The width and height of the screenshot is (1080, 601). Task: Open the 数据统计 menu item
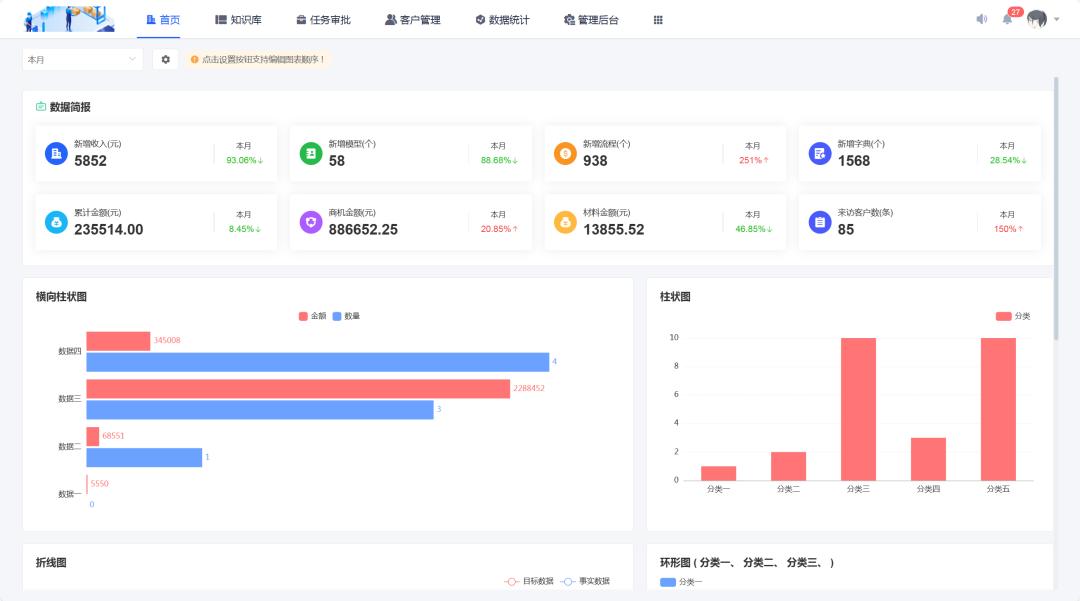coord(502,18)
